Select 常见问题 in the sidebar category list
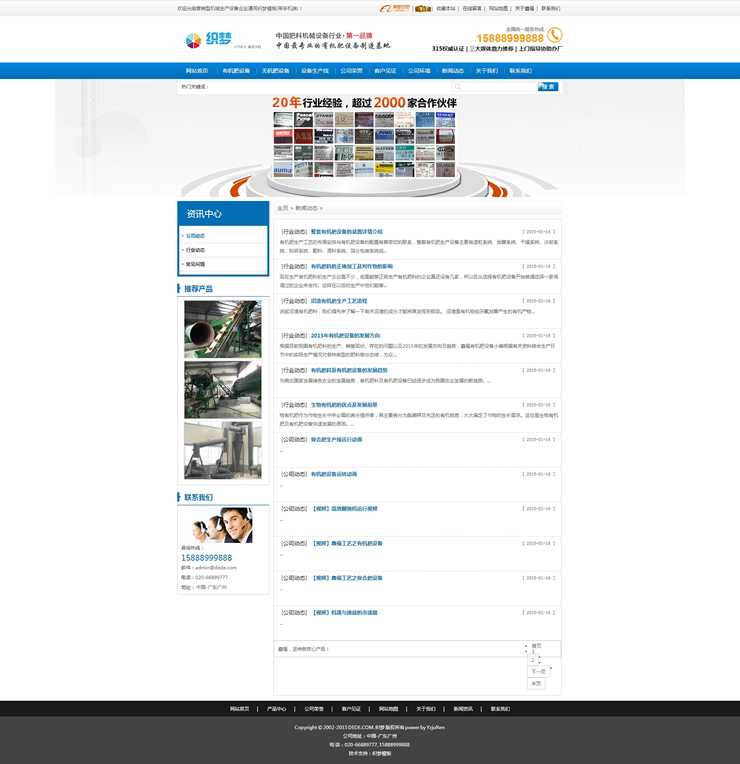This screenshot has width=740, height=764. point(195,264)
